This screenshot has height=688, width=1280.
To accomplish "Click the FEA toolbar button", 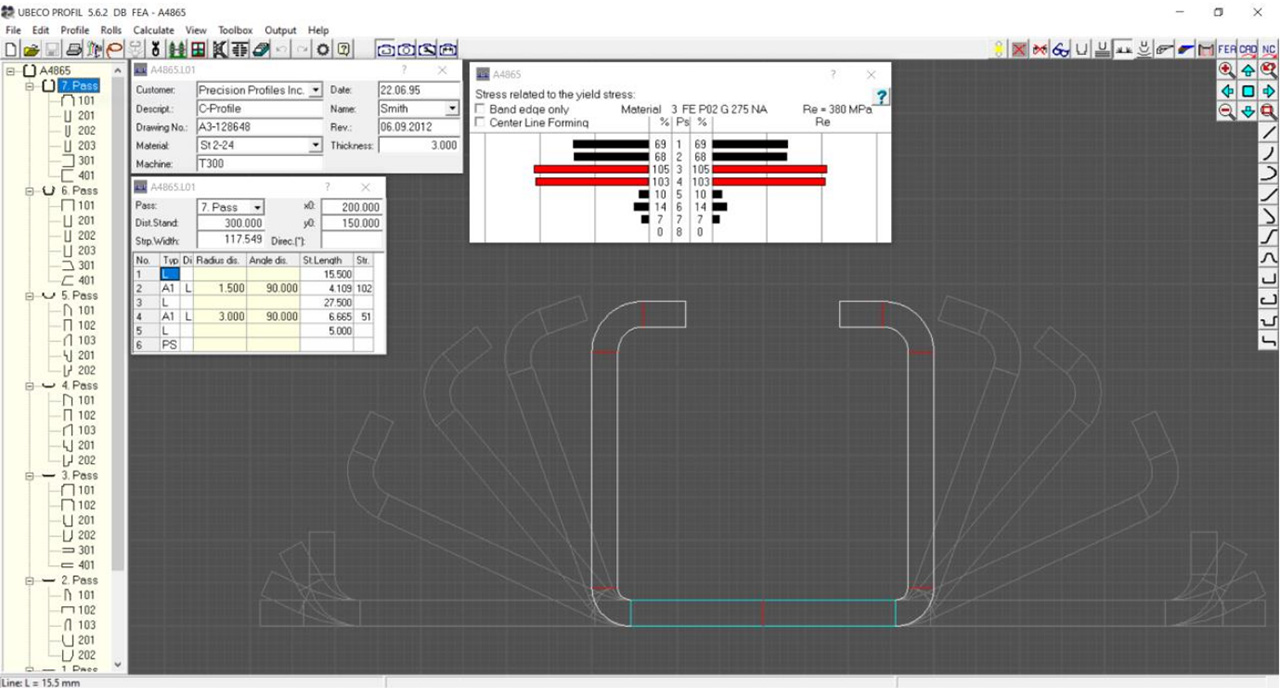I will tap(1226, 49).
